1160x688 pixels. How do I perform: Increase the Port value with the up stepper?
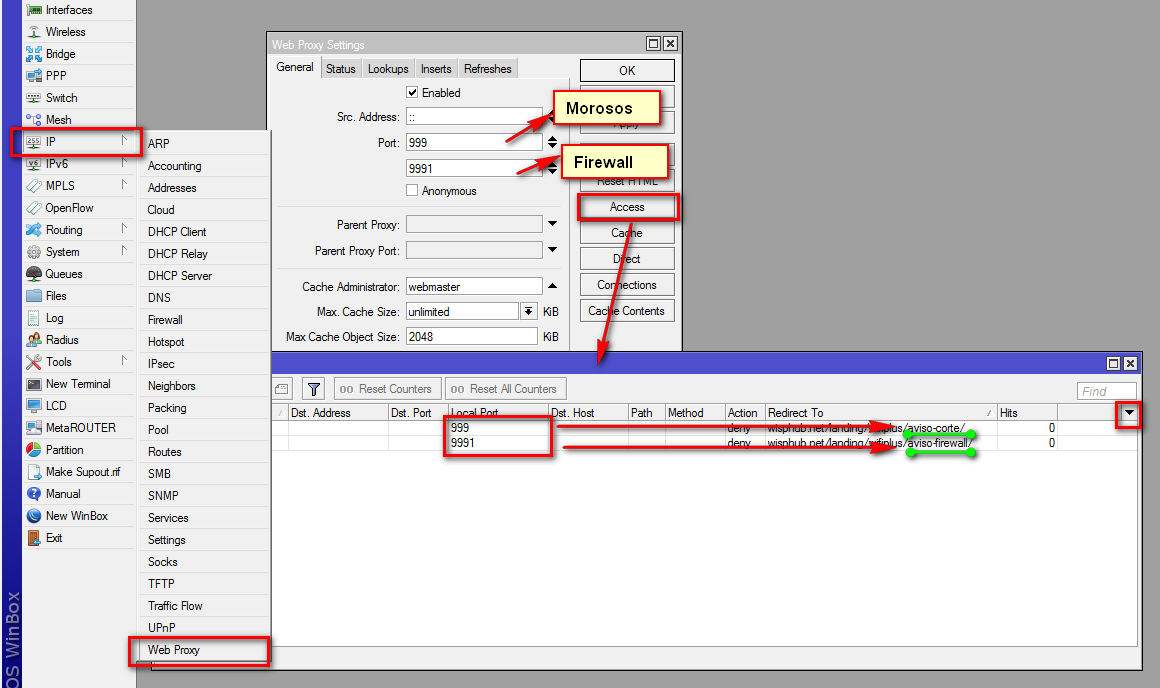point(550,138)
